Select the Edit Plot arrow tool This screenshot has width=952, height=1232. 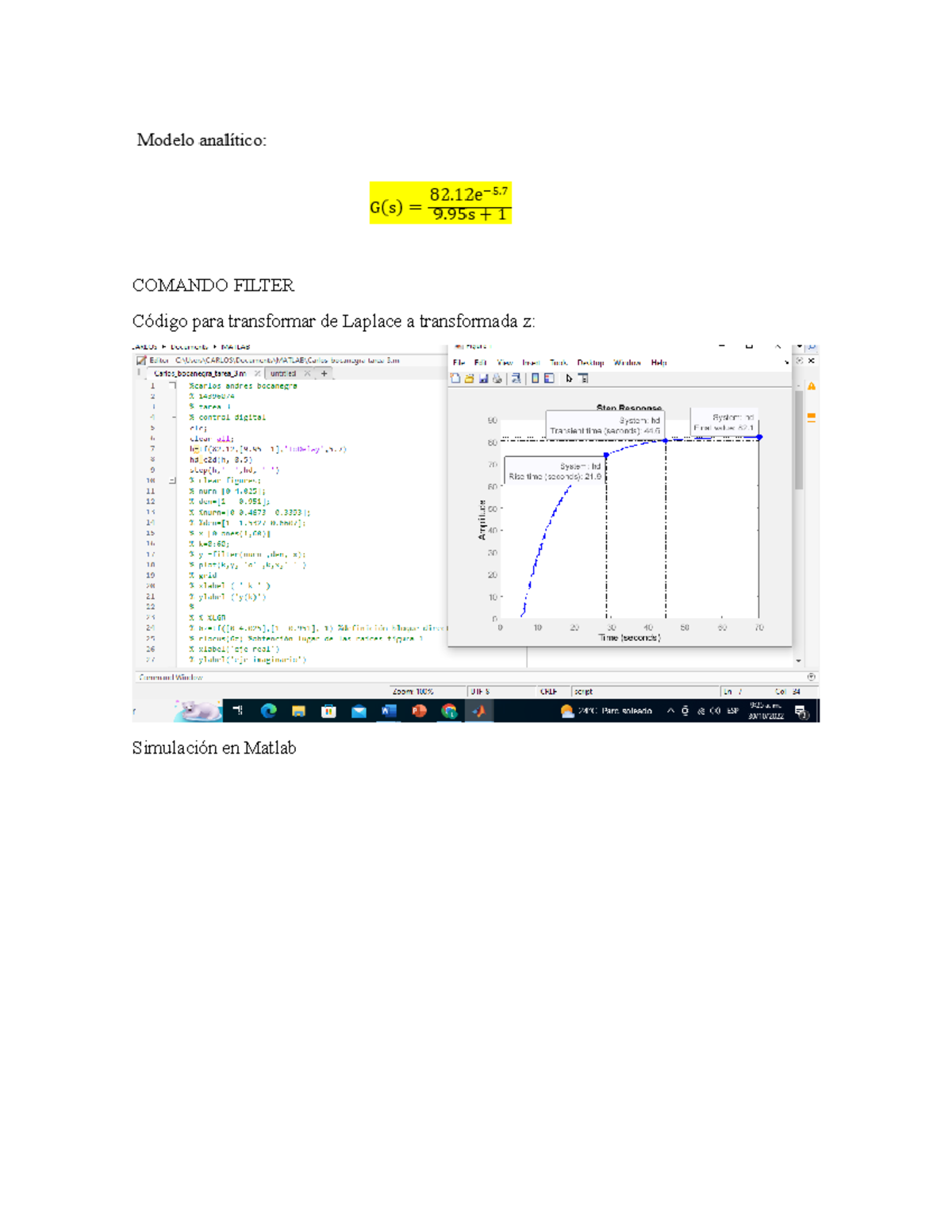[x=569, y=379]
